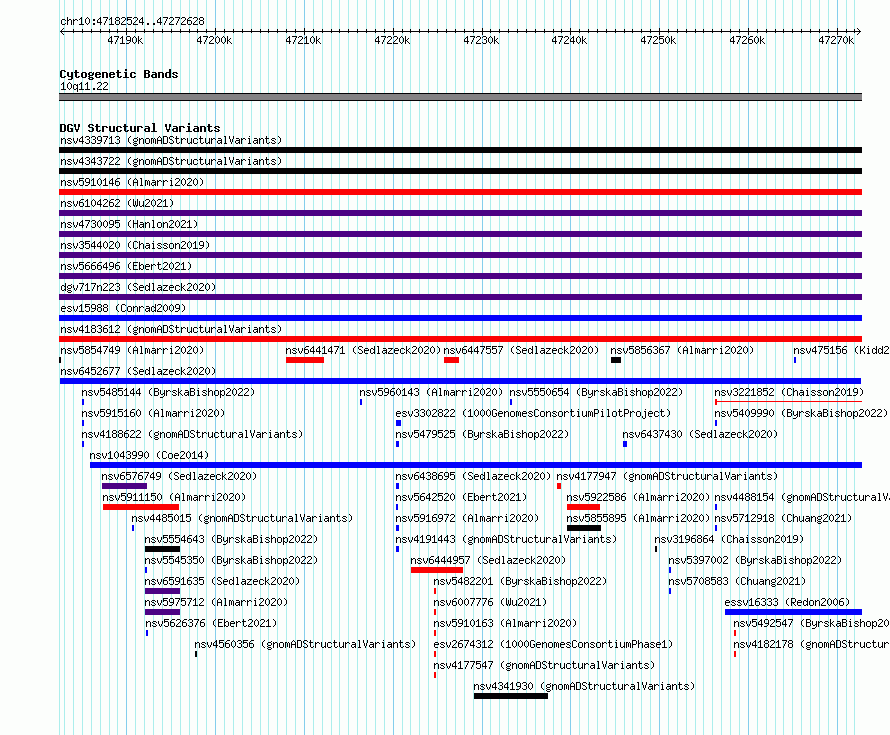Image resolution: width=890 pixels, height=735 pixels.
Task: Click red bar under nsv5910146 (Almarri2020)
Action: point(460,192)
